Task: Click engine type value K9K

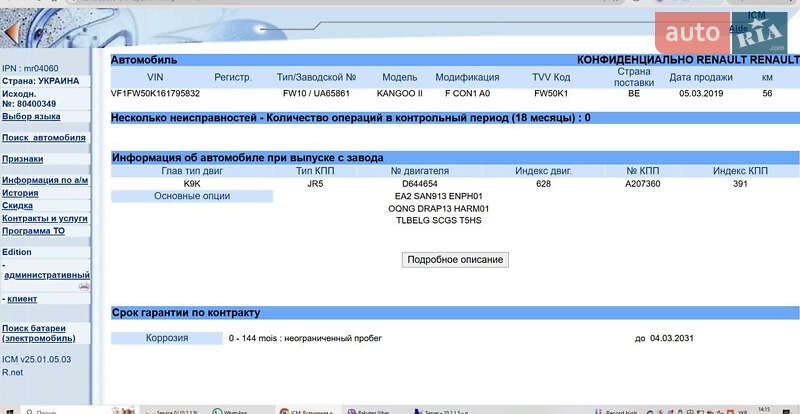Action: click(192, 184)
